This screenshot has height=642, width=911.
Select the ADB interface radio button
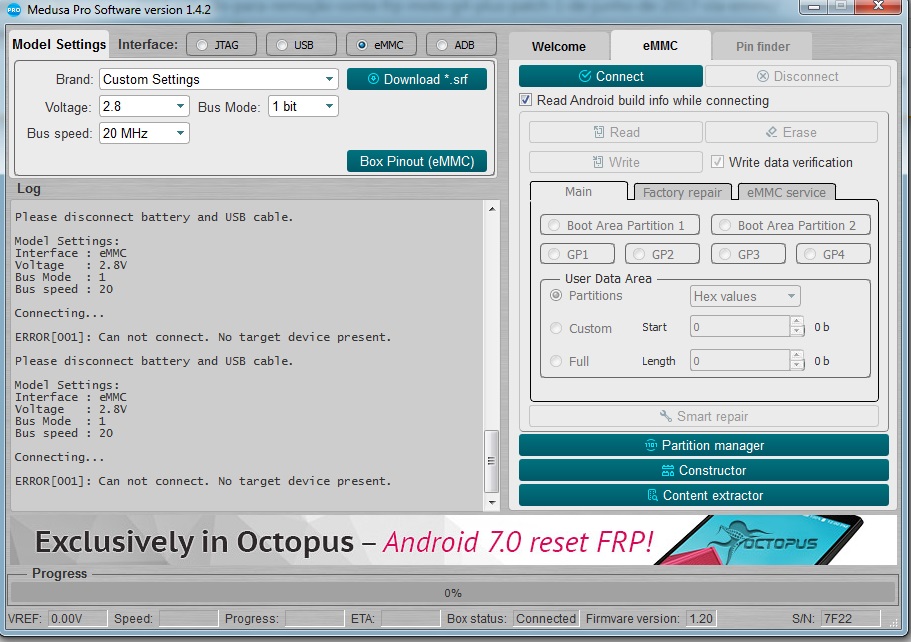tap(442, 45)
